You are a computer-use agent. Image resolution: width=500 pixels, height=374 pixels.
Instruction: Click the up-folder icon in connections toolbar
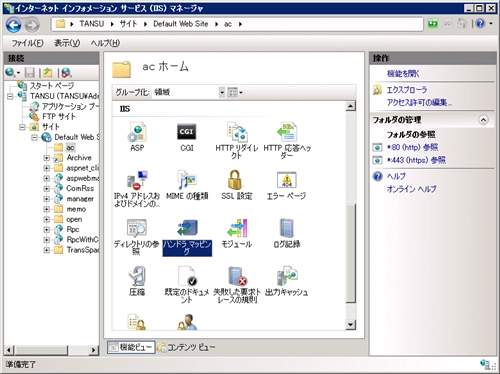click(48, 72)
